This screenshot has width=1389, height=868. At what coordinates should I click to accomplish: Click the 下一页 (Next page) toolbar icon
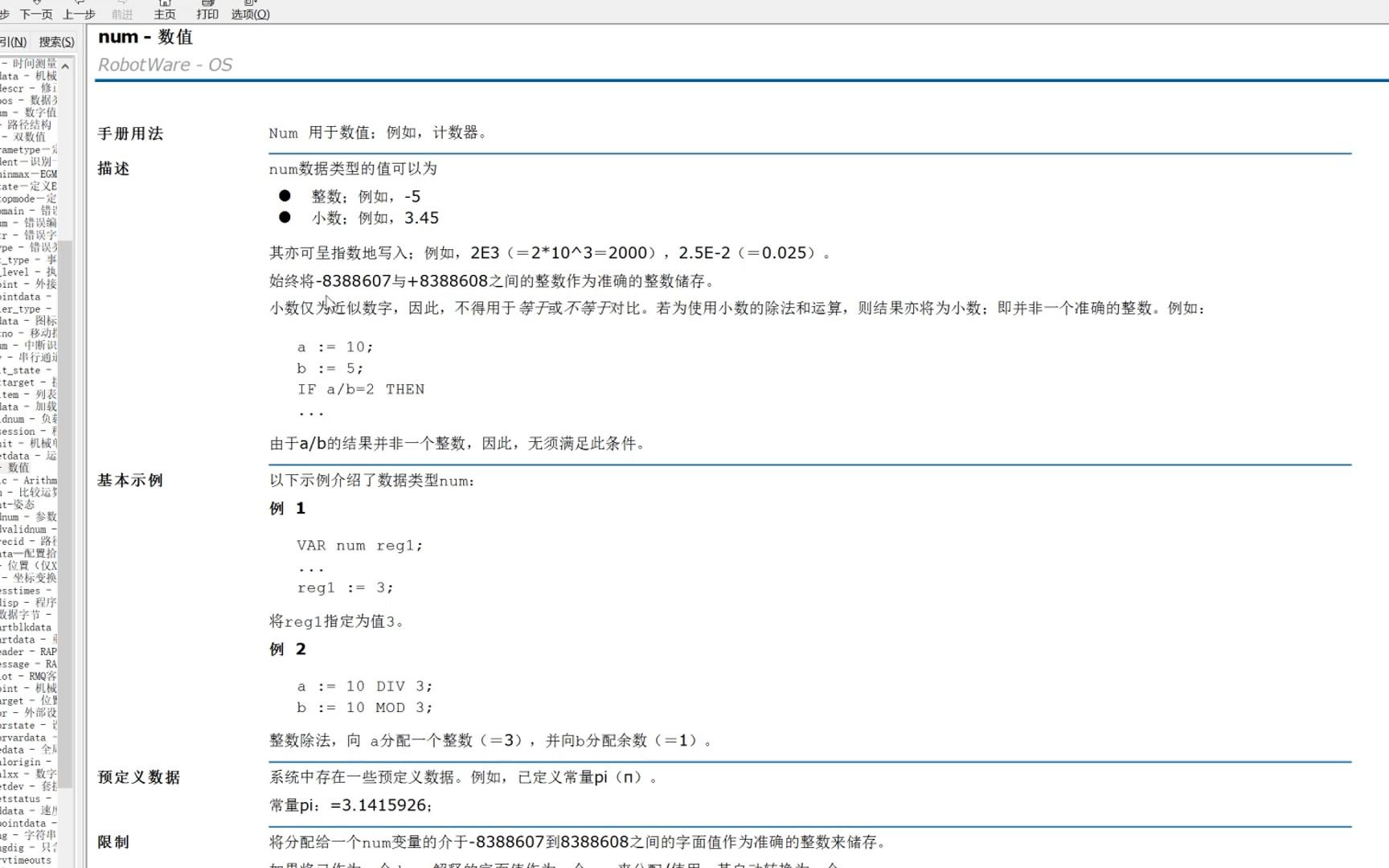(35, 11)
